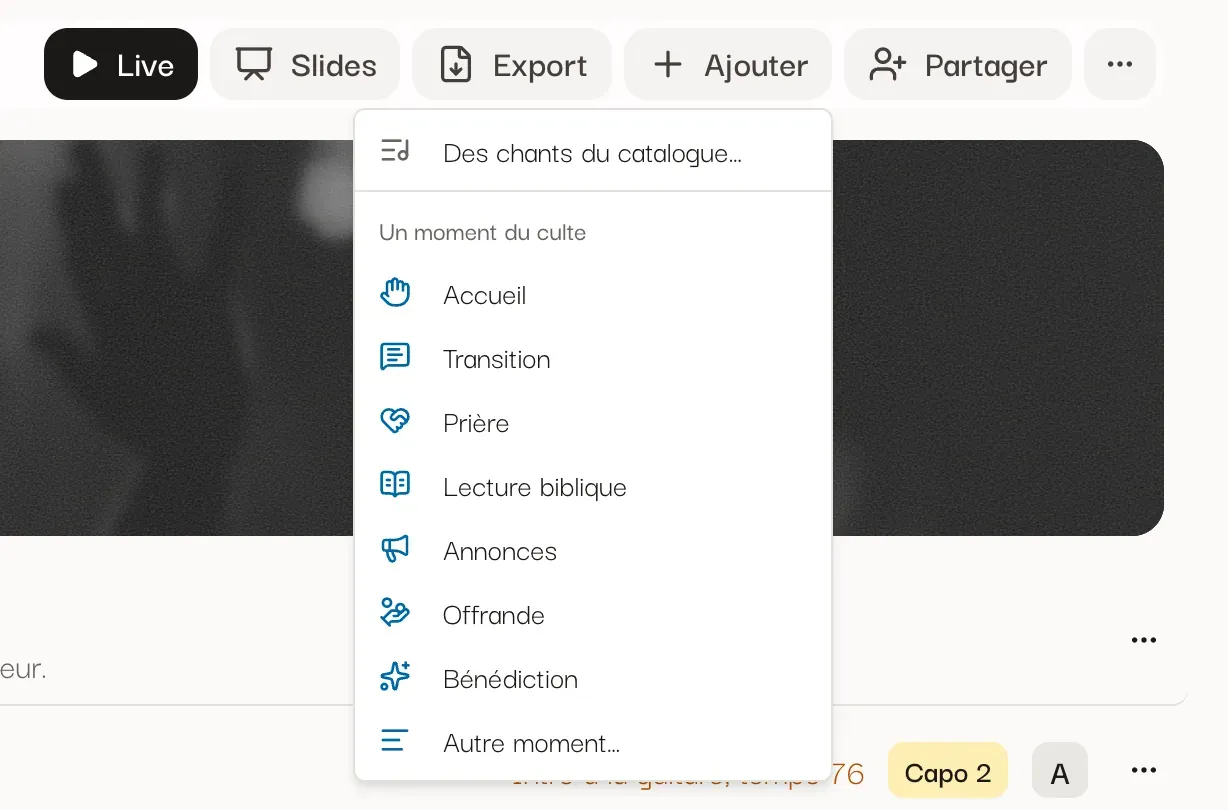Close the Ajouter dropdown button
This screenshot has width=1228, height=810.
pyautogui.click(x=728, y=64)
